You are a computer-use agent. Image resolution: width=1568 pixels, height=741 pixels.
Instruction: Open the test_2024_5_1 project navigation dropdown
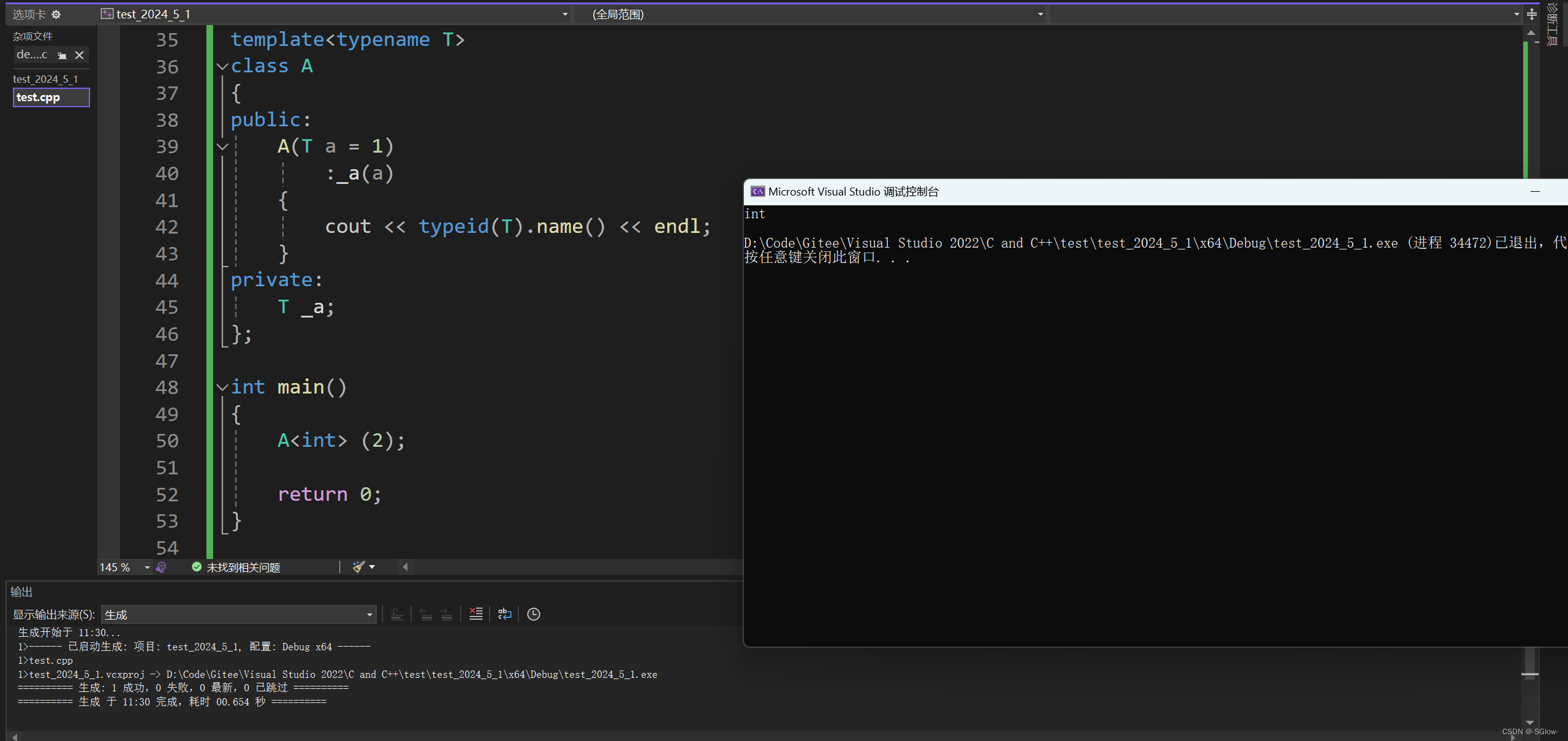pyautogui.click(x=564, y=14)
